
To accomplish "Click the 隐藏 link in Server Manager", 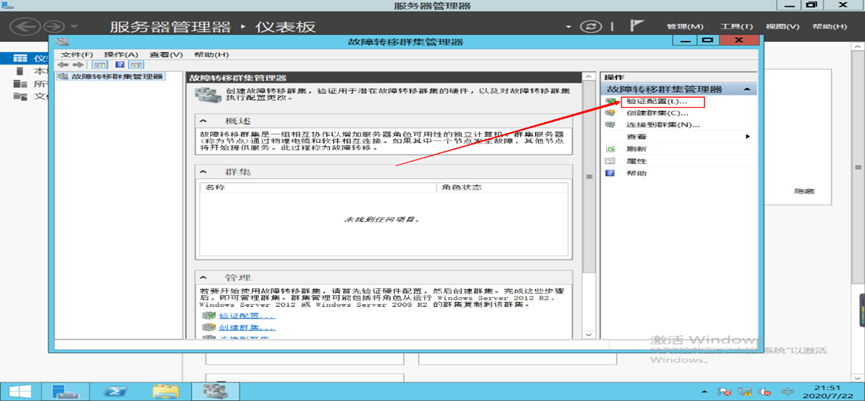I will pos(804,191).
